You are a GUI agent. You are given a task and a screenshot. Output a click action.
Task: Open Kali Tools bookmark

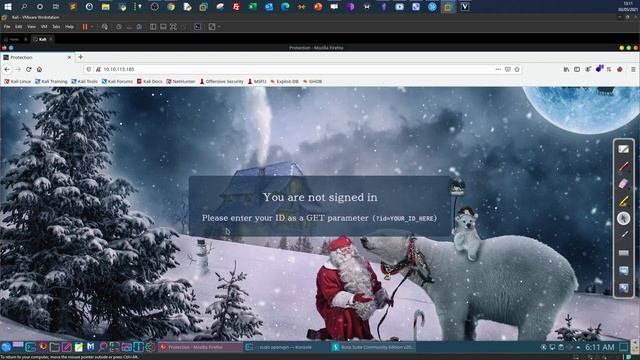[x=84, y=82]
